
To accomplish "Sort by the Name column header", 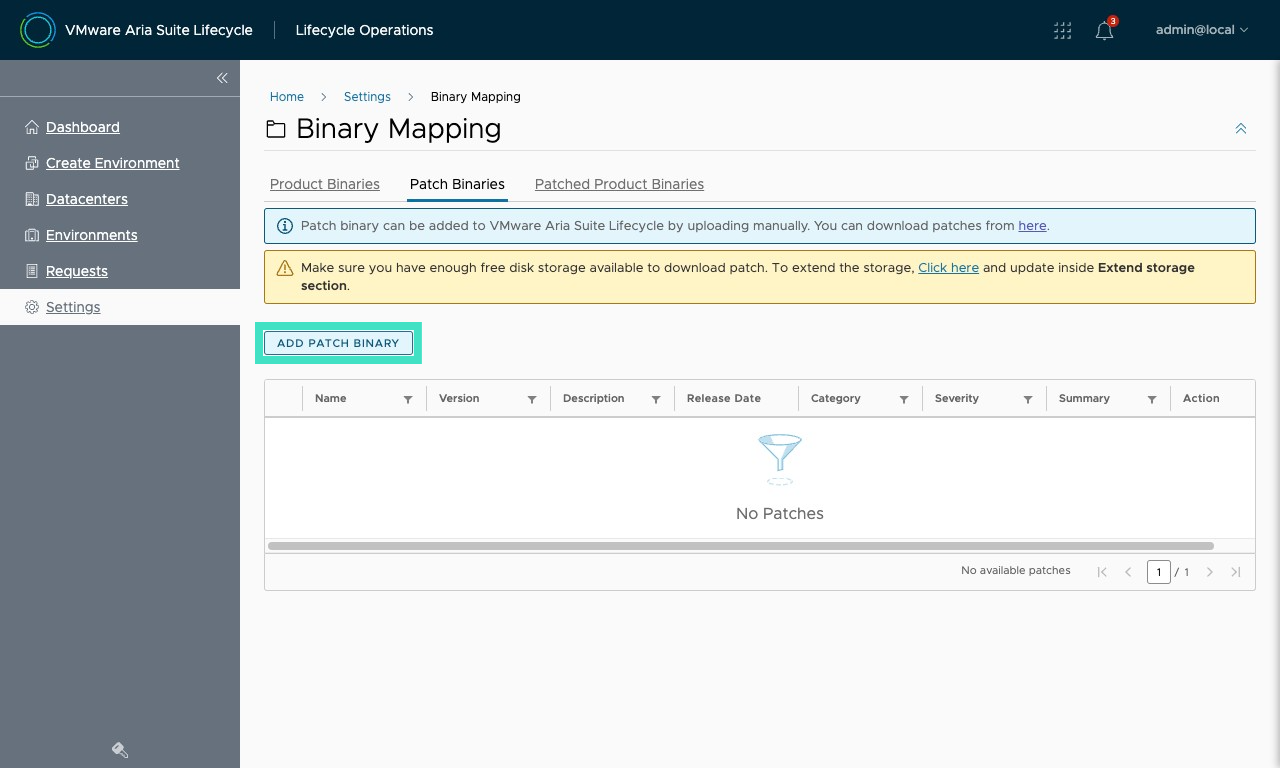I will point(331,398).
